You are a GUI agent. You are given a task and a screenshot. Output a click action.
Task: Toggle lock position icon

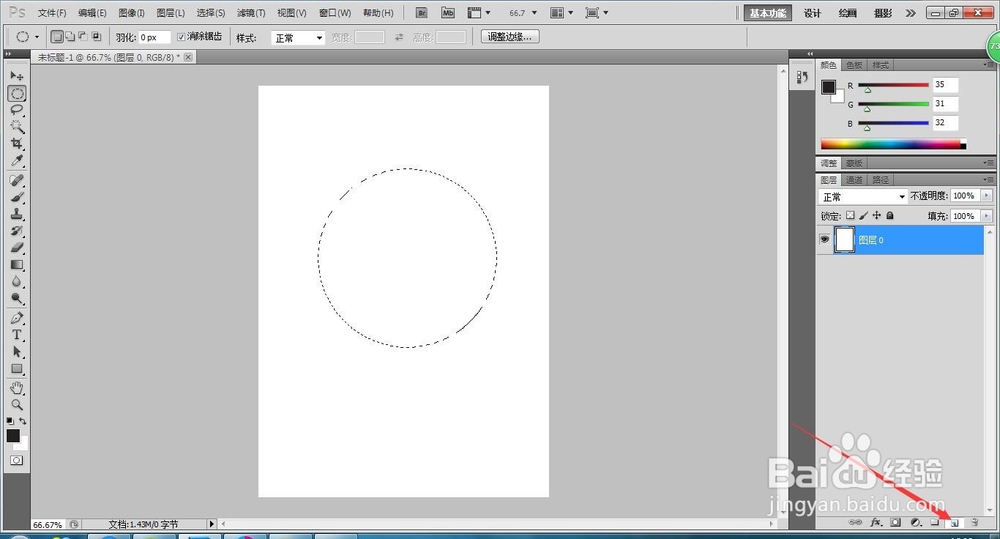pos(877,216)
